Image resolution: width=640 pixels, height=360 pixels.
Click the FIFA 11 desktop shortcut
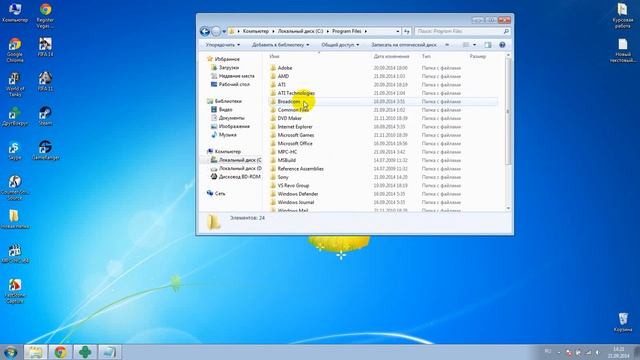(45, 82)
